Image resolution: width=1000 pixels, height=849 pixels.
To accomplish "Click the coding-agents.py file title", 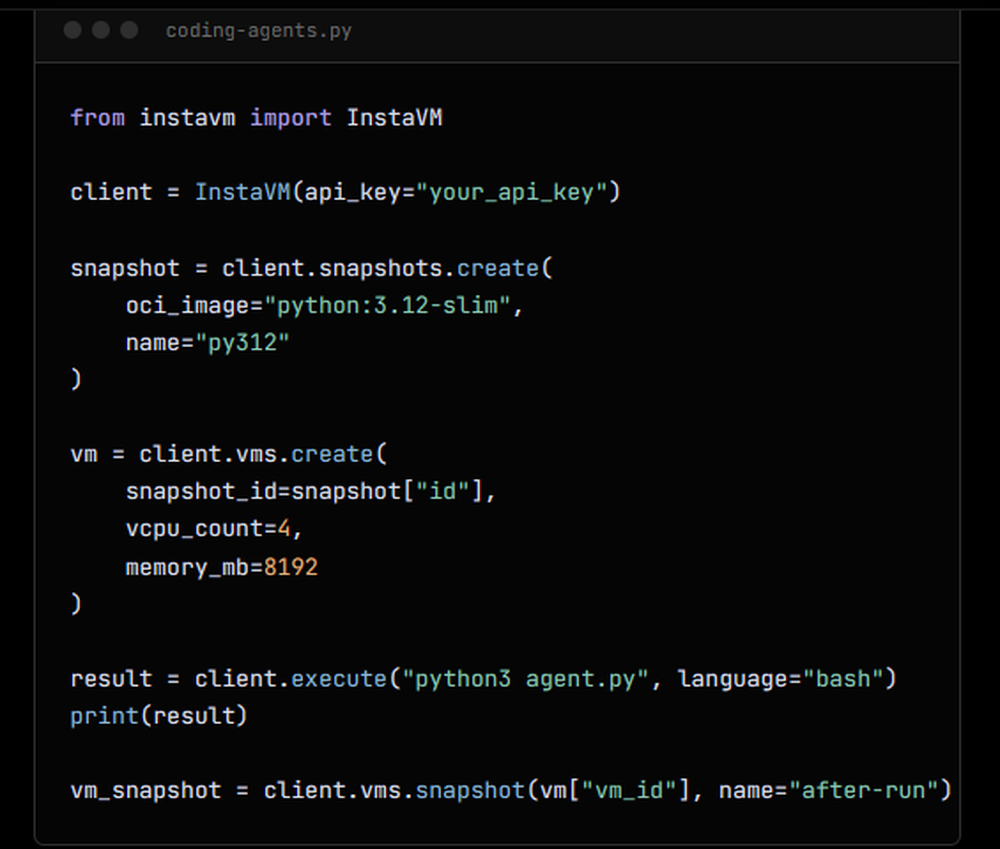I will click(258, 31).
